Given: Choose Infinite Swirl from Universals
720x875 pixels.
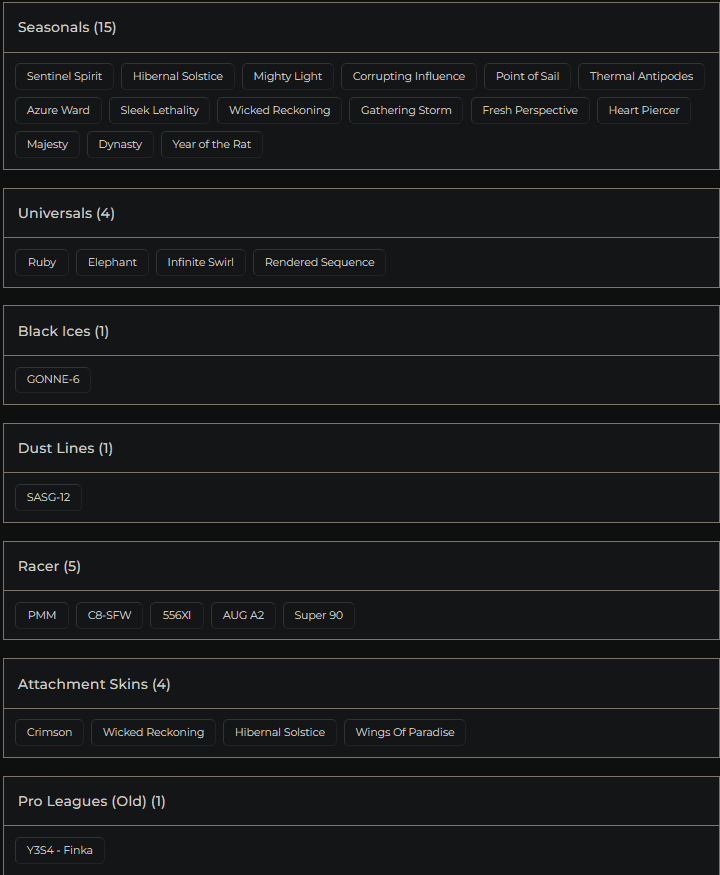Looking at the screenshot, I should (x=200, y=262).
